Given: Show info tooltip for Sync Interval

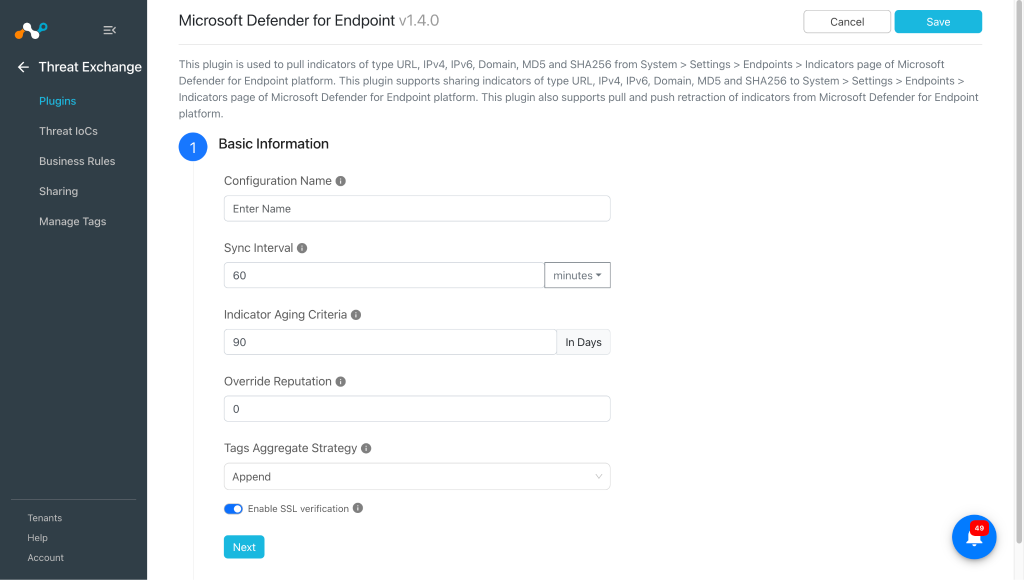Looking at the screenshot, I should 302,248.
